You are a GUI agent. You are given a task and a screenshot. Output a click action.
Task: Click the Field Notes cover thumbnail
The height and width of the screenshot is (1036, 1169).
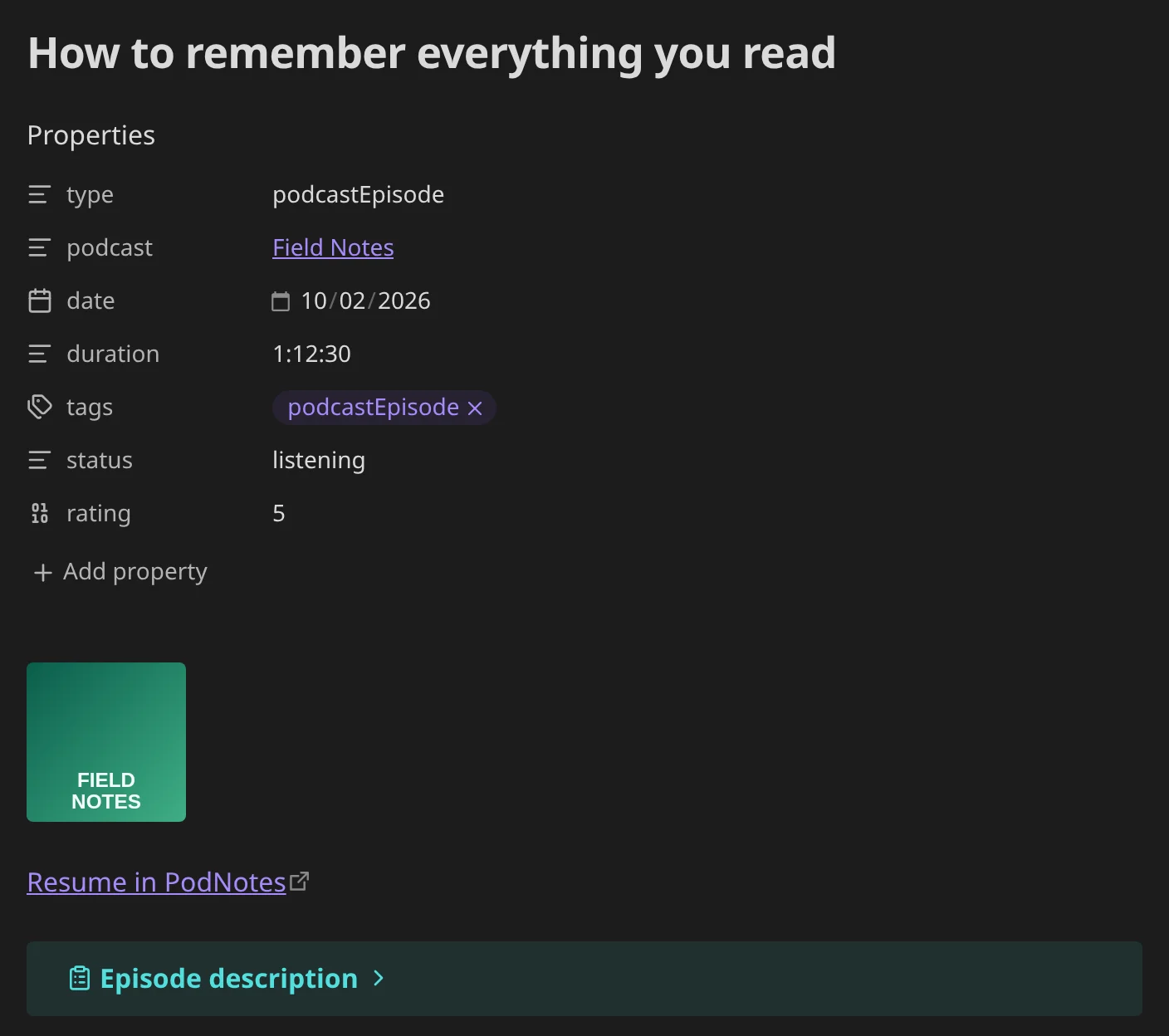click(106, 742)
